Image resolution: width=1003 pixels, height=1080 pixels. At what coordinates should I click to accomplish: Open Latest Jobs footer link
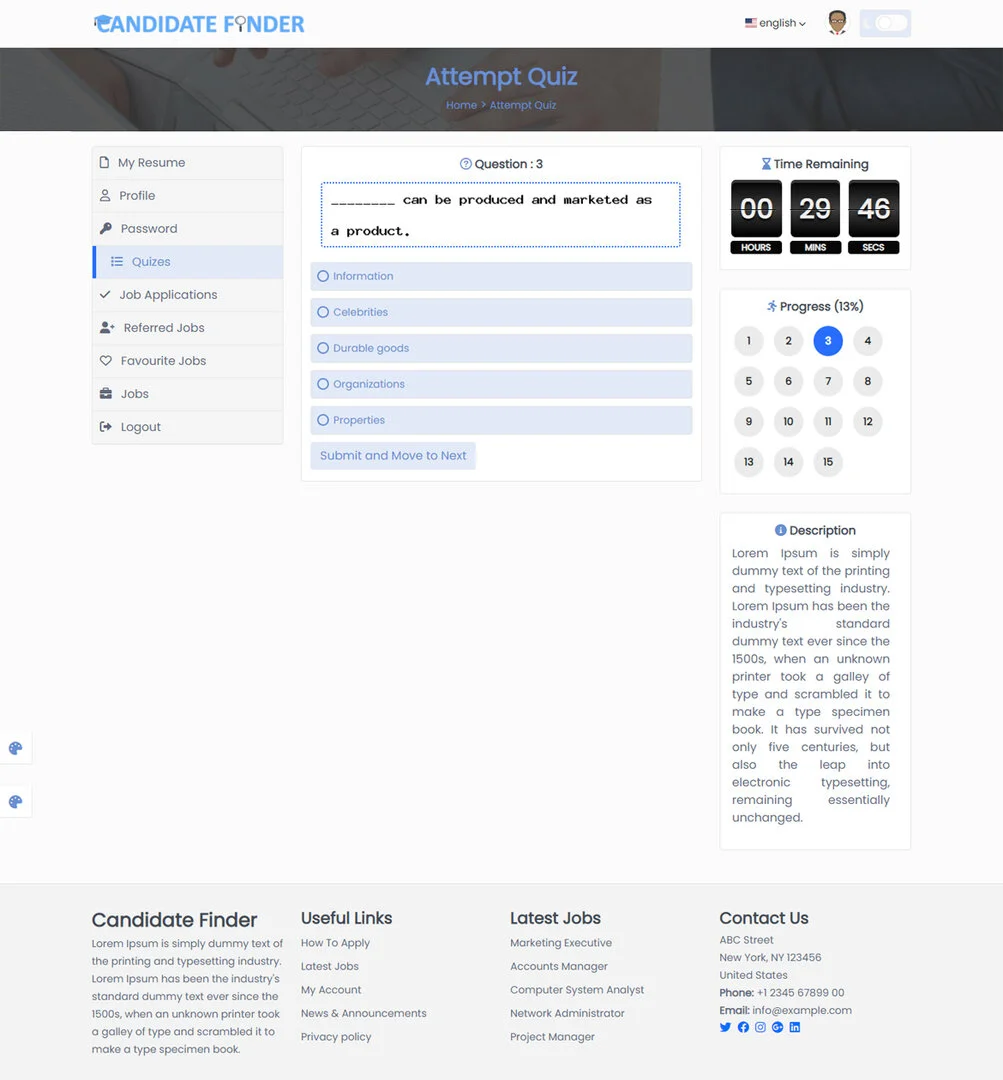pyautogui.click(x=329, y=966)
